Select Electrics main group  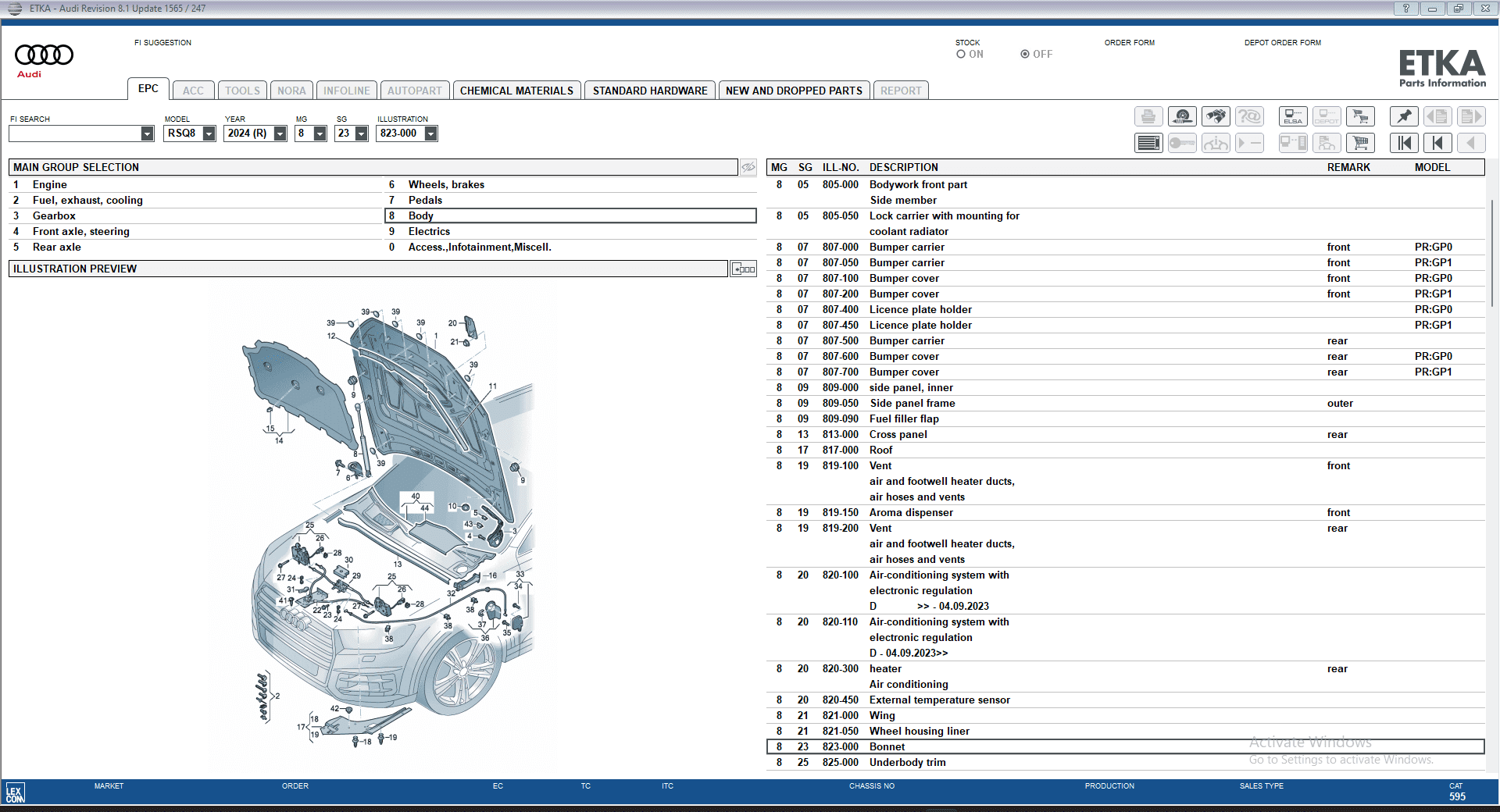(x=429, y=232)
